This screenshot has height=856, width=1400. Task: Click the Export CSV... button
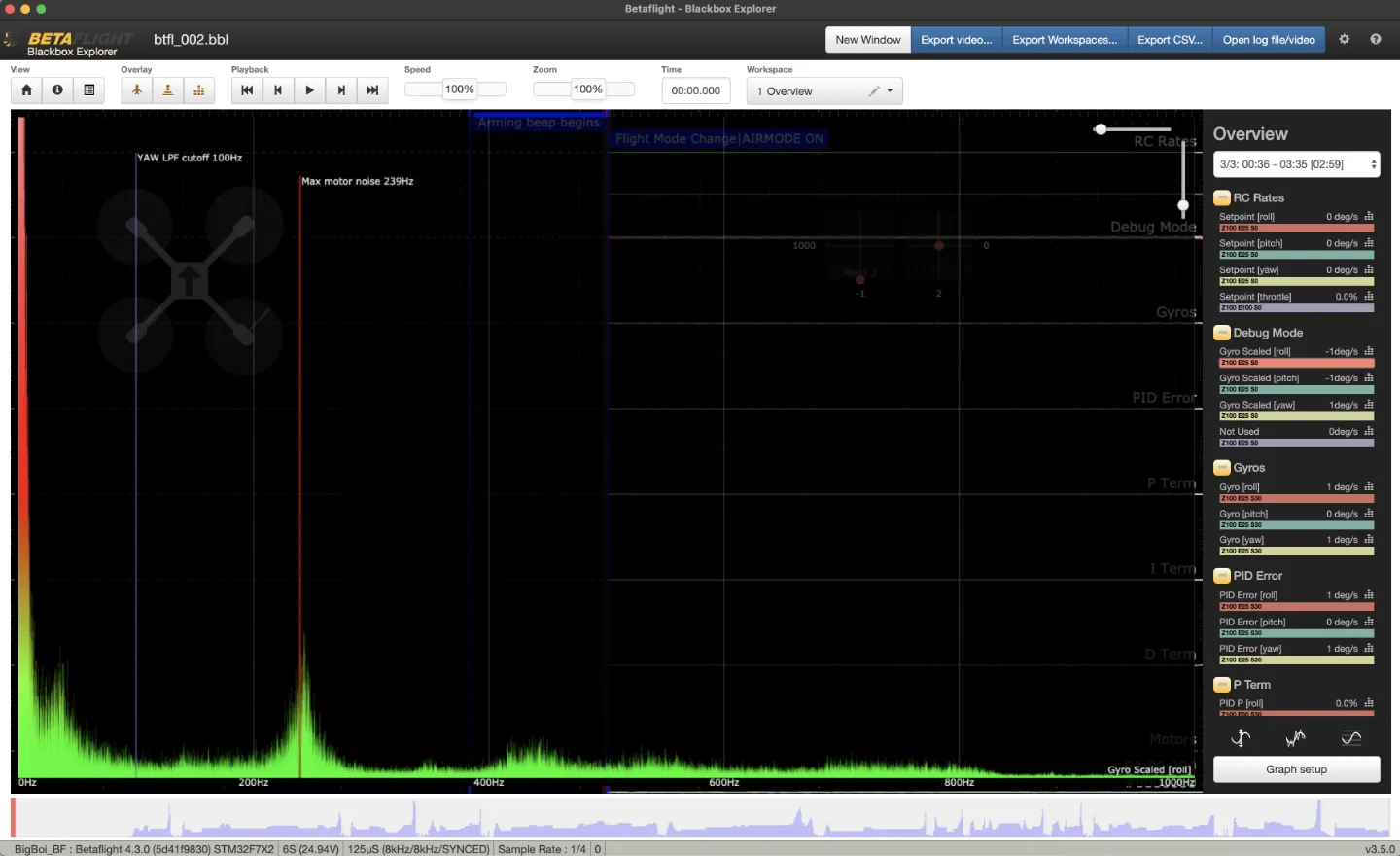pyautogui.click(x=1170, y=40)
